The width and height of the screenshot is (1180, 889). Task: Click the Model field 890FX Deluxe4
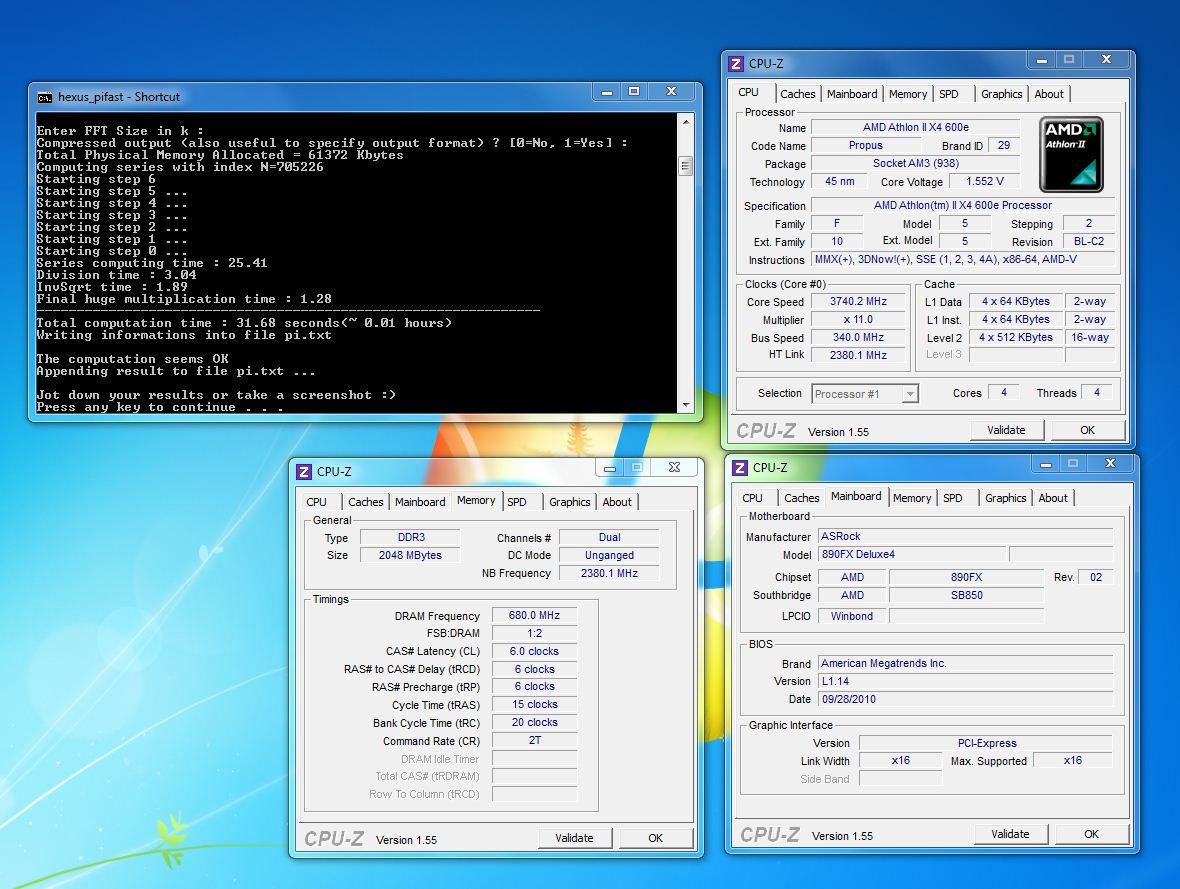(912, 555)
